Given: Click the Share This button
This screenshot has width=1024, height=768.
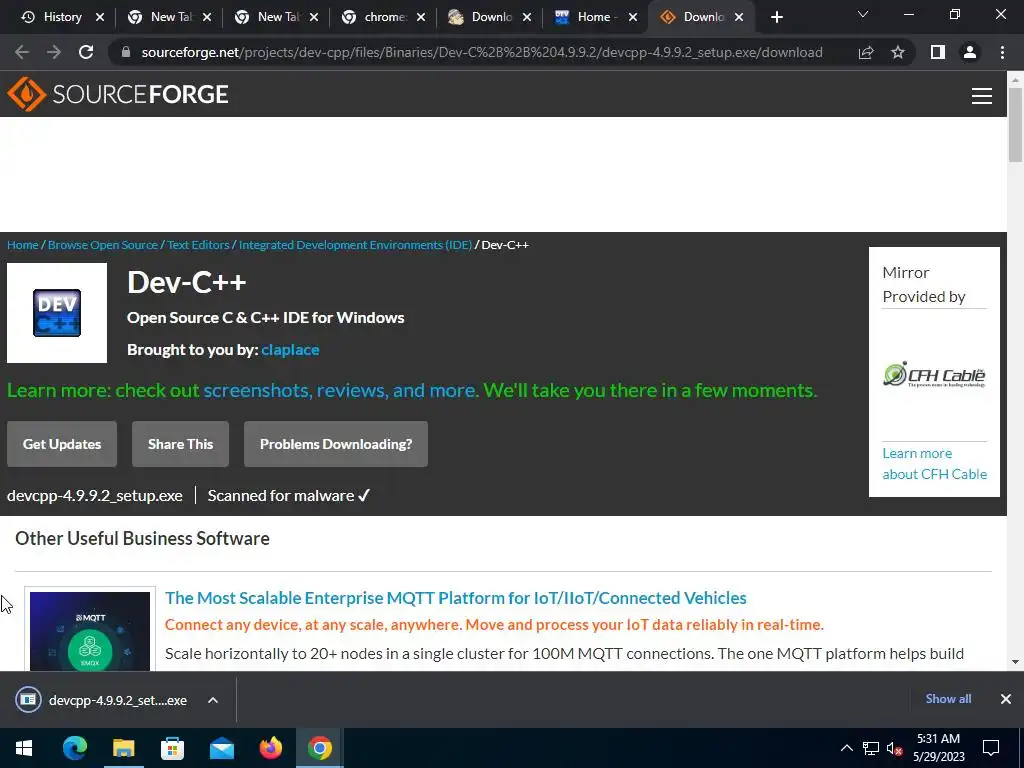Looking at the screenshot, I should point(180,444).
